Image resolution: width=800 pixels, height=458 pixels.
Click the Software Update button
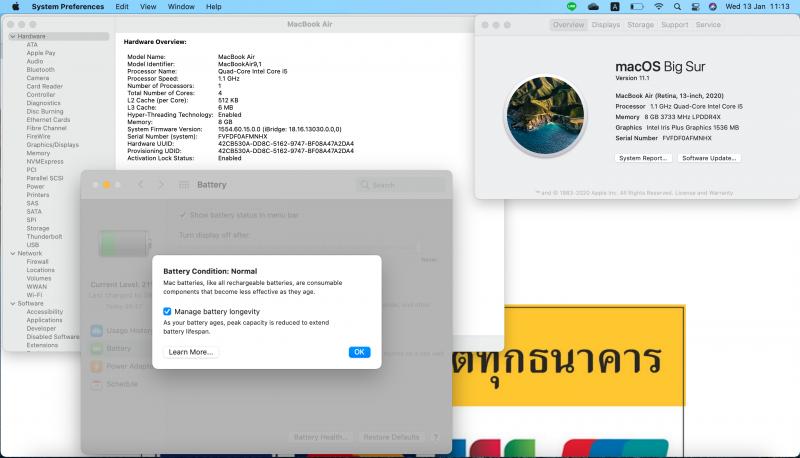click(709, 158)
